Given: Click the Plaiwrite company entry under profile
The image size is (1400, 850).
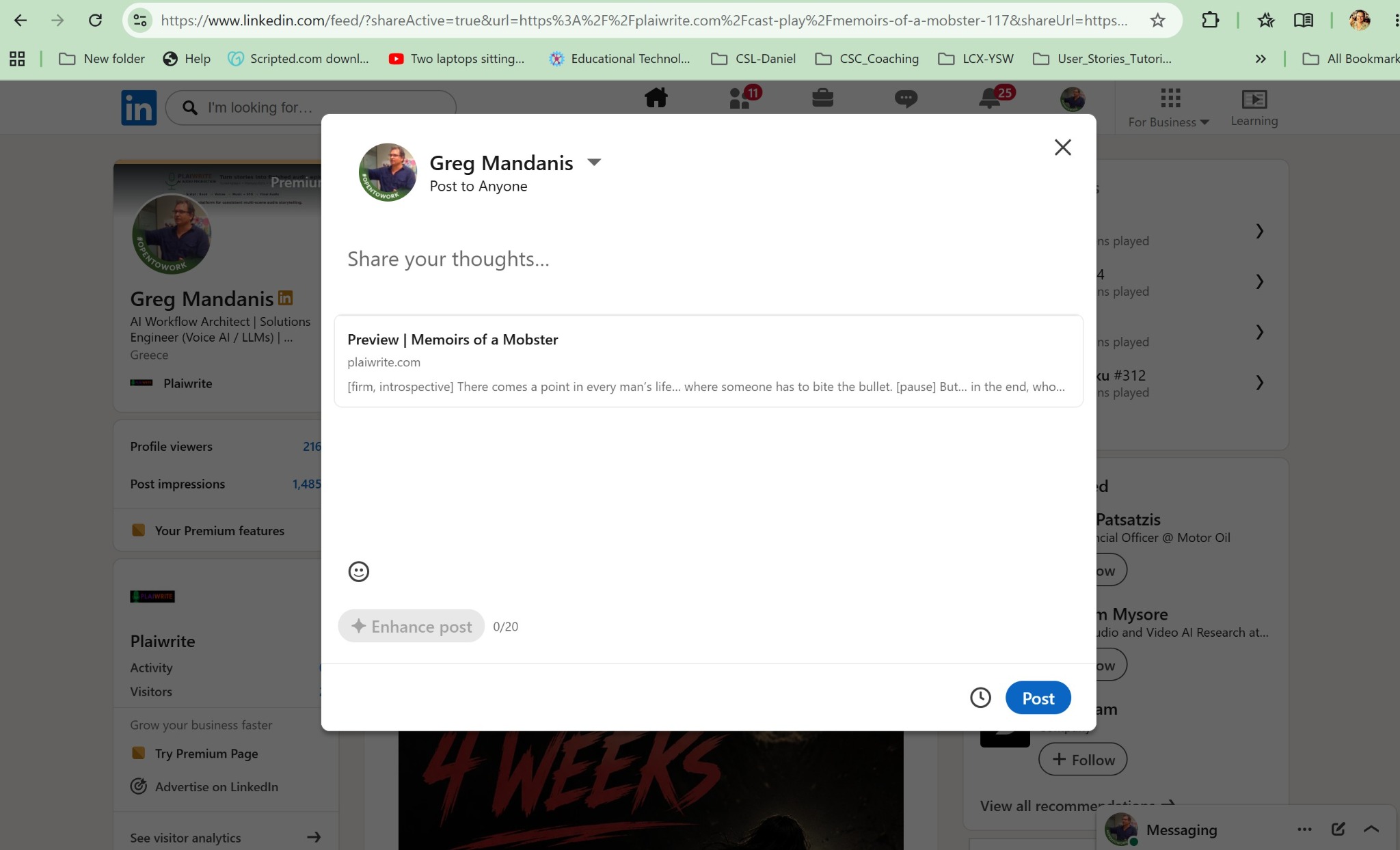Looking at the screenshot, I should 172,383.
